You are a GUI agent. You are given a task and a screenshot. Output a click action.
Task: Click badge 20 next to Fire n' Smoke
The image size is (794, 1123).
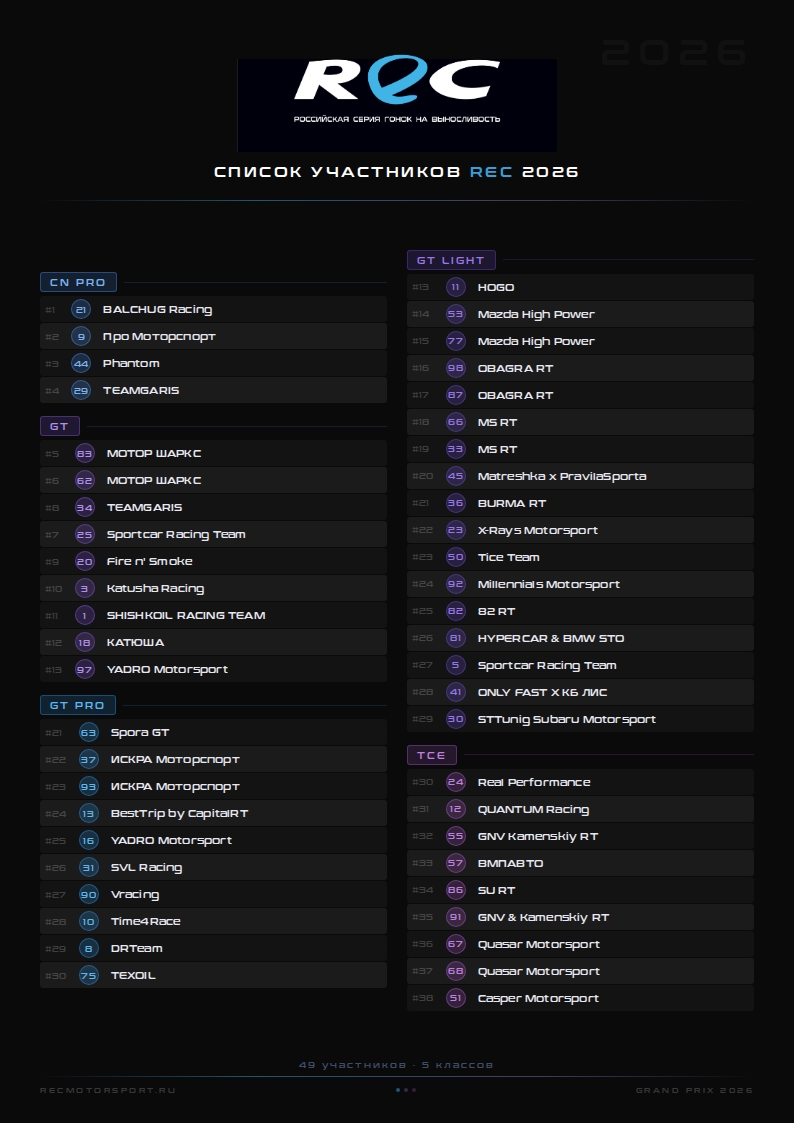click(x=85, y=562)
